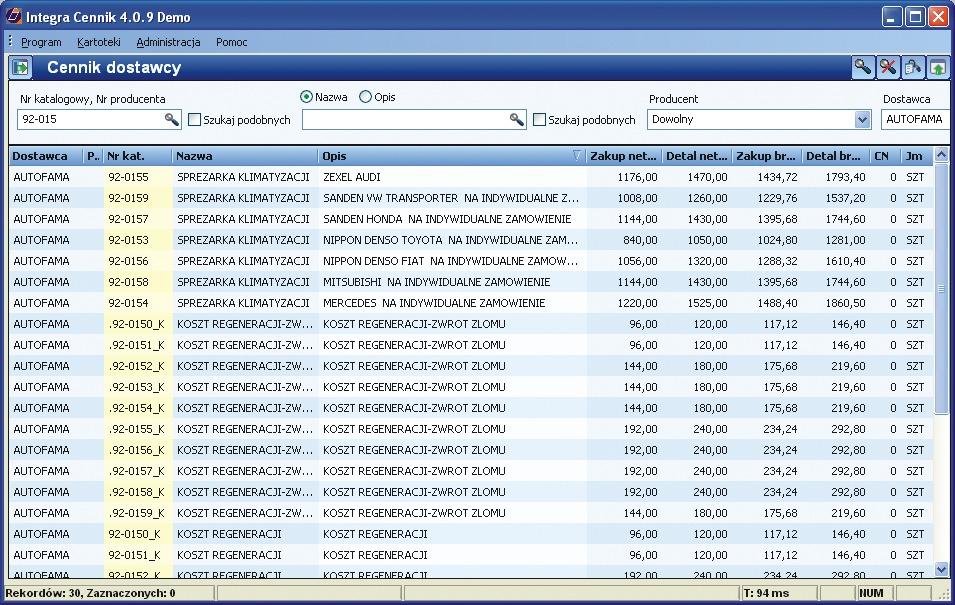Sort by Zakup net... column header
955x605 pixels.
(x=623, y=156)
